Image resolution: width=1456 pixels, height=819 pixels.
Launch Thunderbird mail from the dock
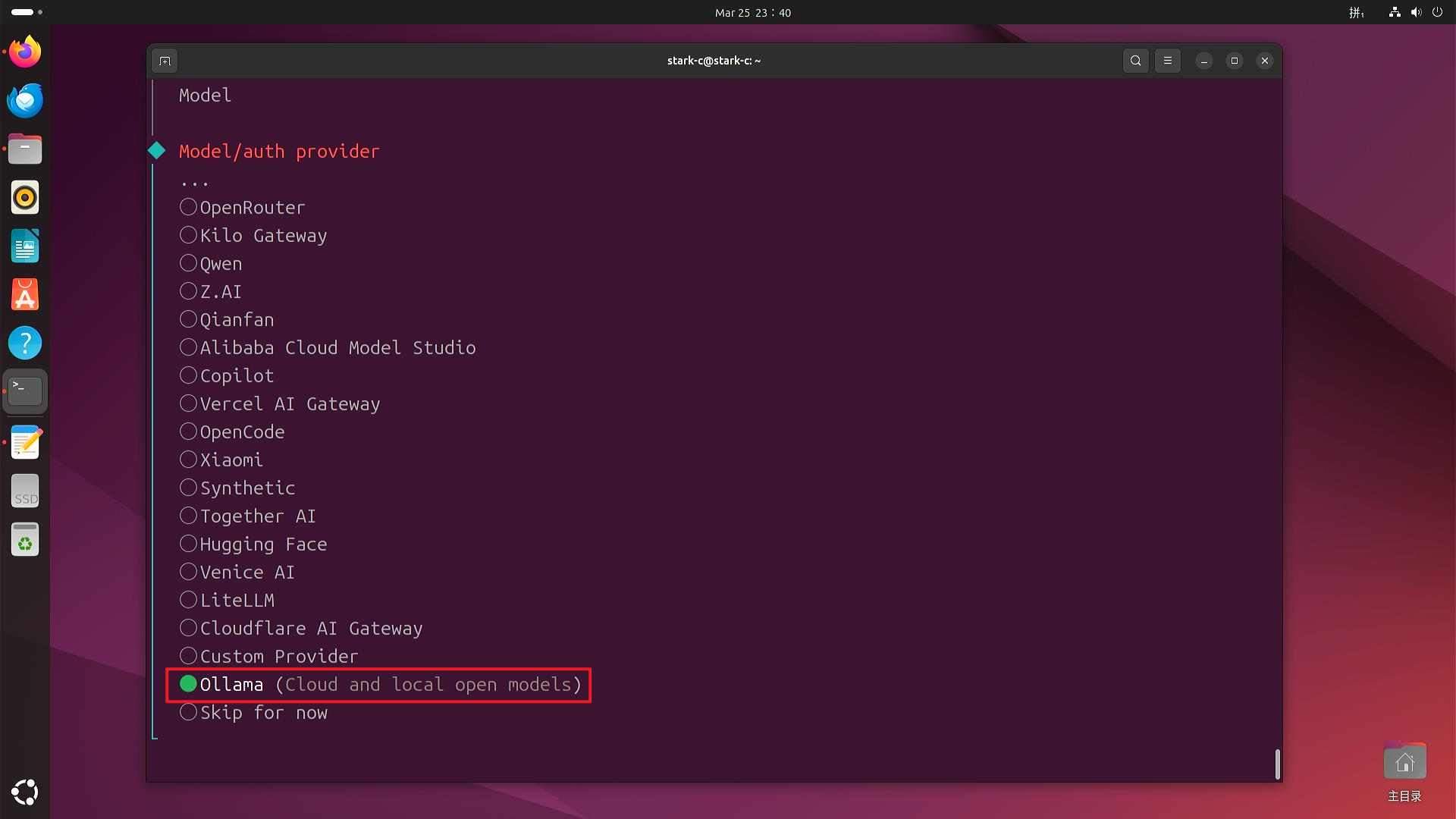pos(25,100)
